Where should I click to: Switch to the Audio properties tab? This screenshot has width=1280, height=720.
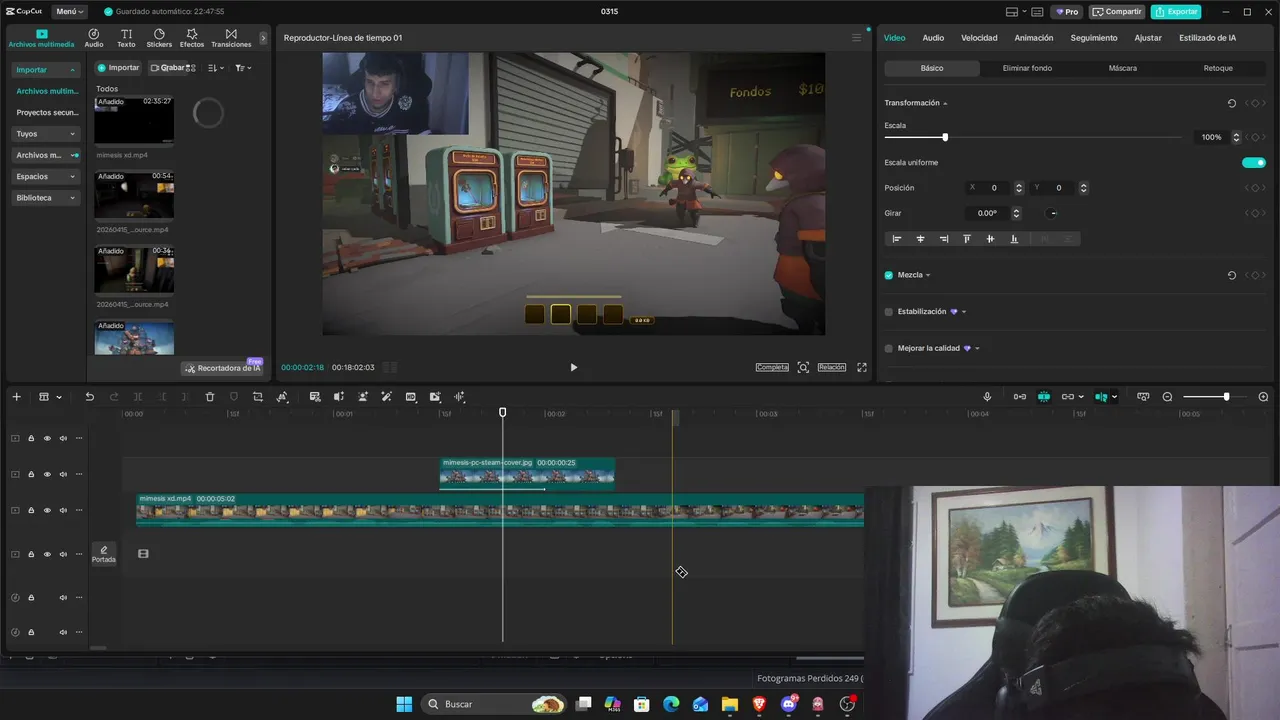tap(933, 38)
